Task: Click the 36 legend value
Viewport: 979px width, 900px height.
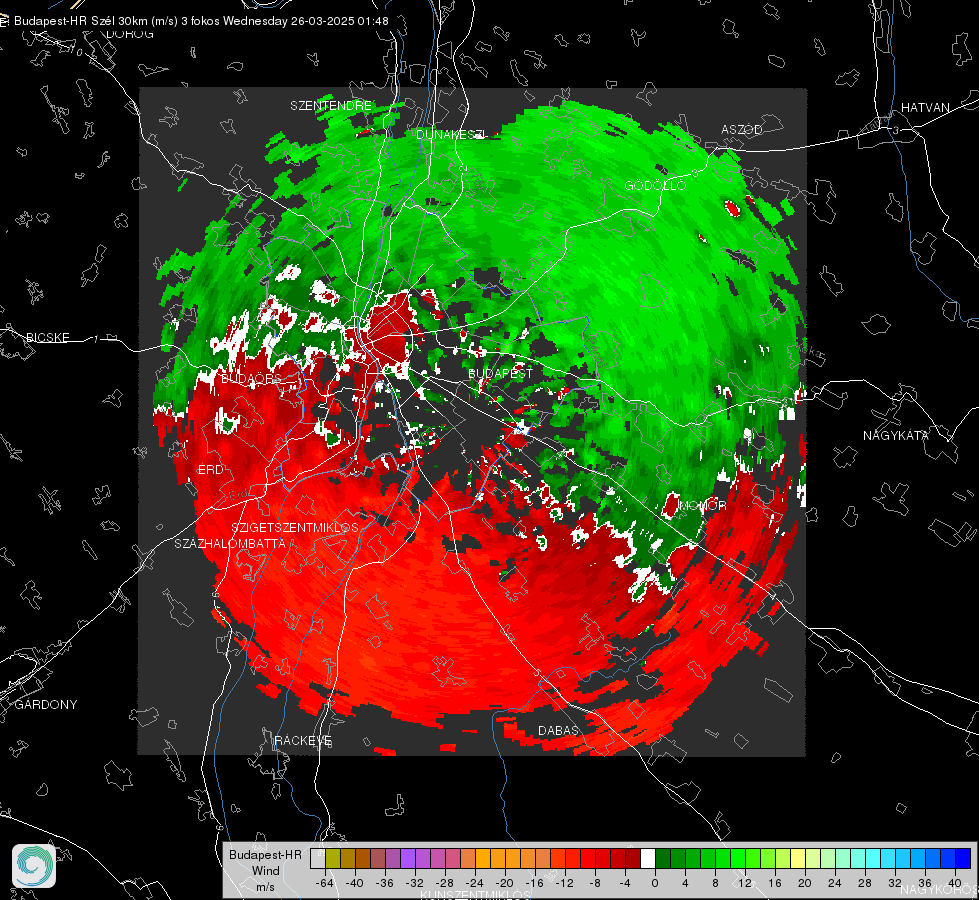Action: [925, 883]
